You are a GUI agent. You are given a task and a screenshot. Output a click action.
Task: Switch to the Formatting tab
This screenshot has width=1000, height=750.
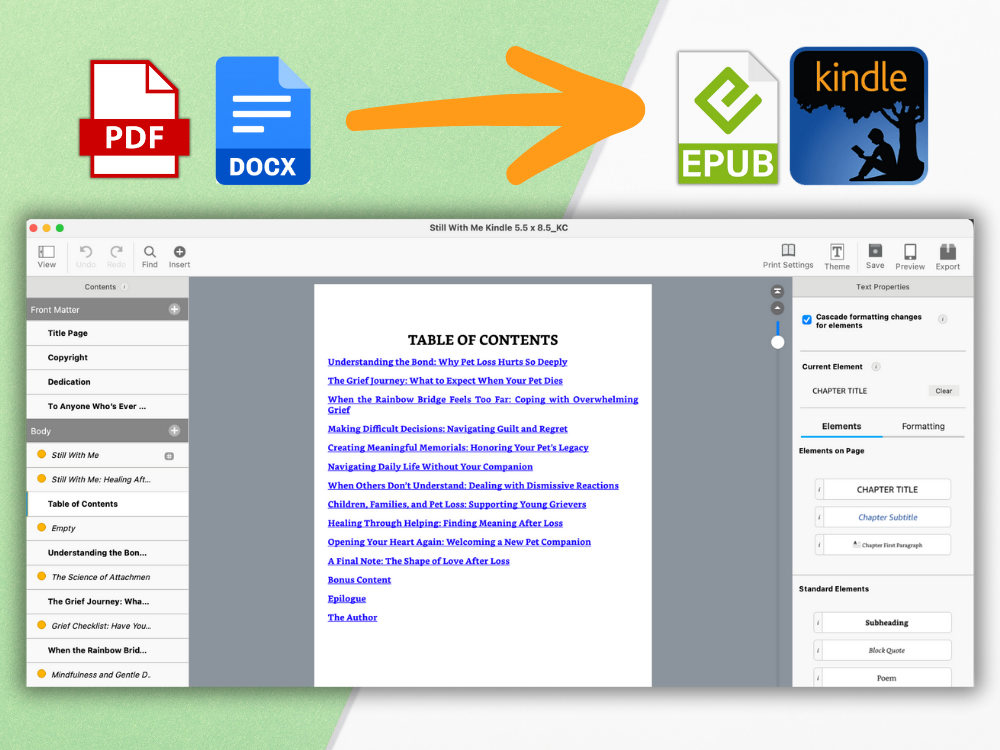[923, 426]
